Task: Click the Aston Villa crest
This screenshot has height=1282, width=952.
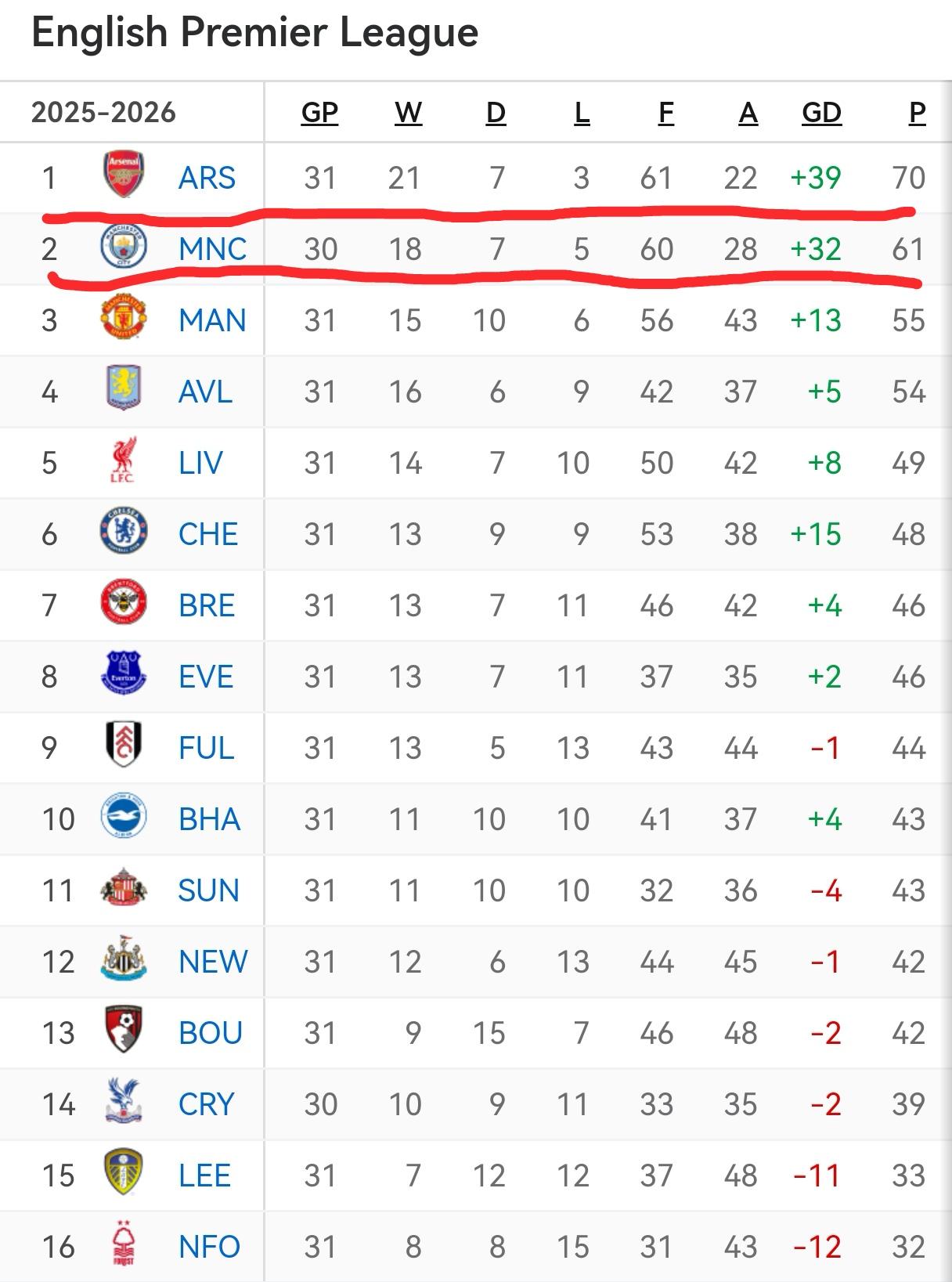Action: pyautogui.click(x=124, y=388)
